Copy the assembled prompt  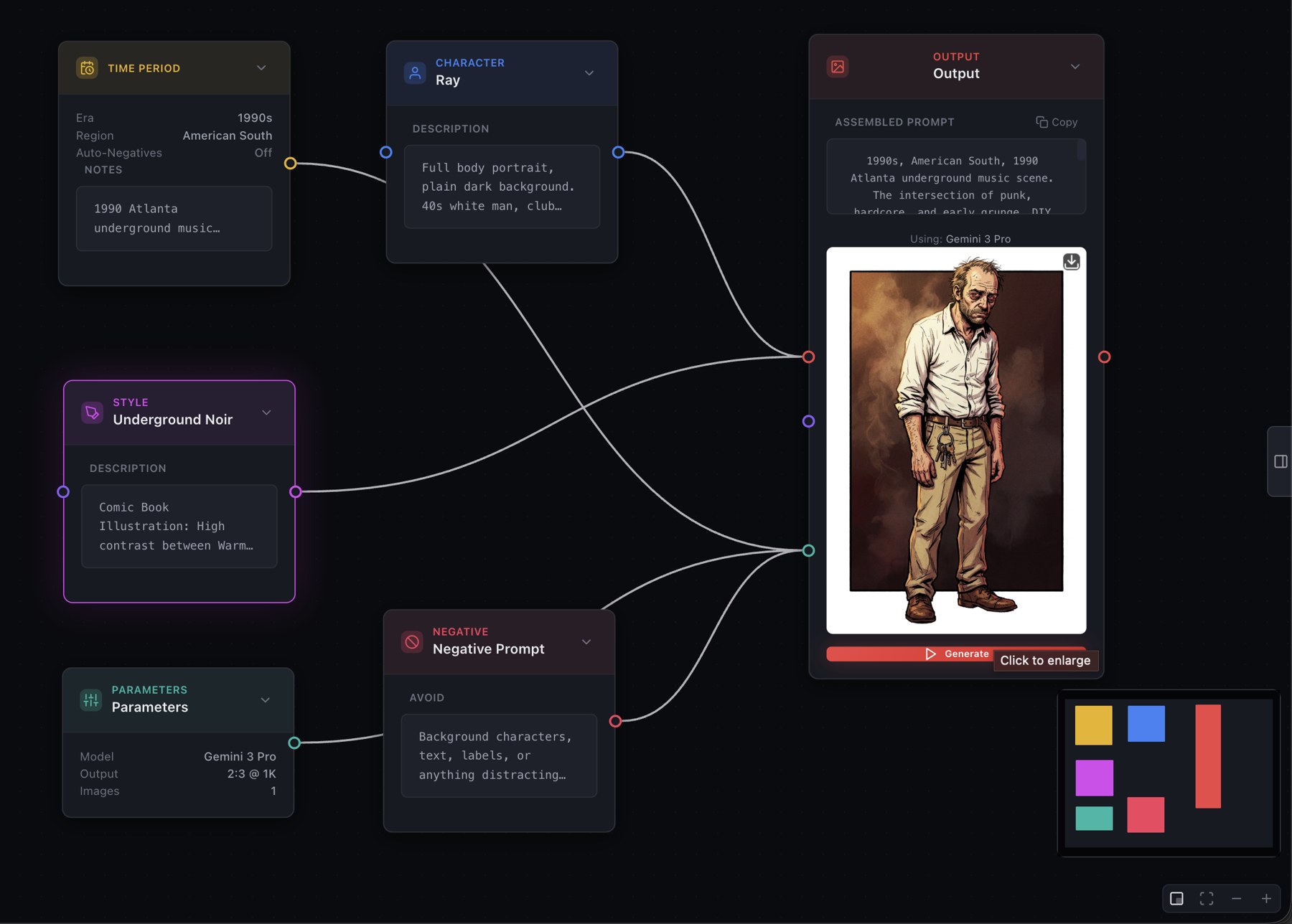1057,122
